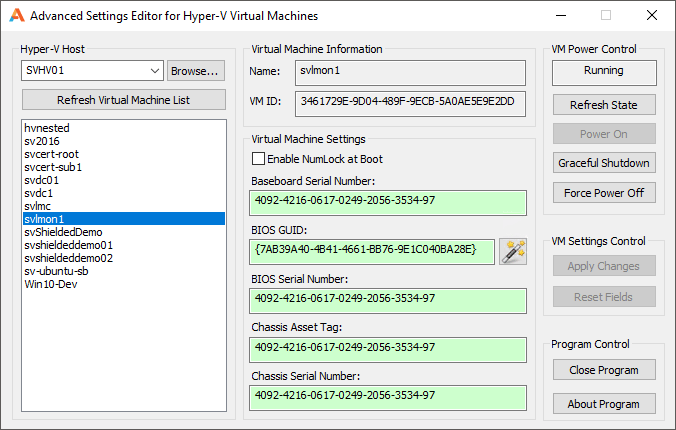Edit the Chassis Asset Tag field
Image resolution: width=676 pixels, height=430 pixels.
(x=388, y=350)
